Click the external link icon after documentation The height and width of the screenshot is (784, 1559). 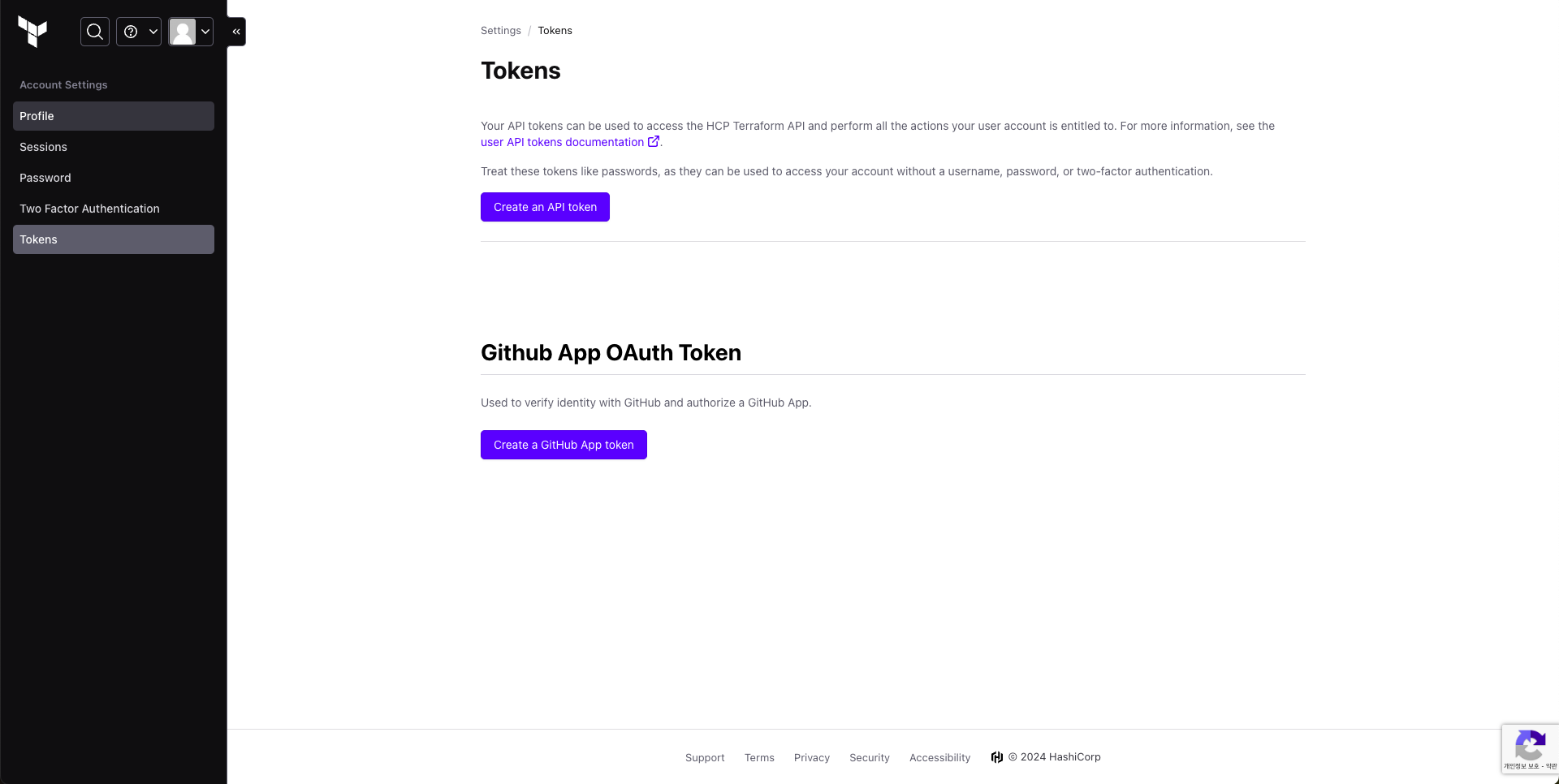(653, 141)
